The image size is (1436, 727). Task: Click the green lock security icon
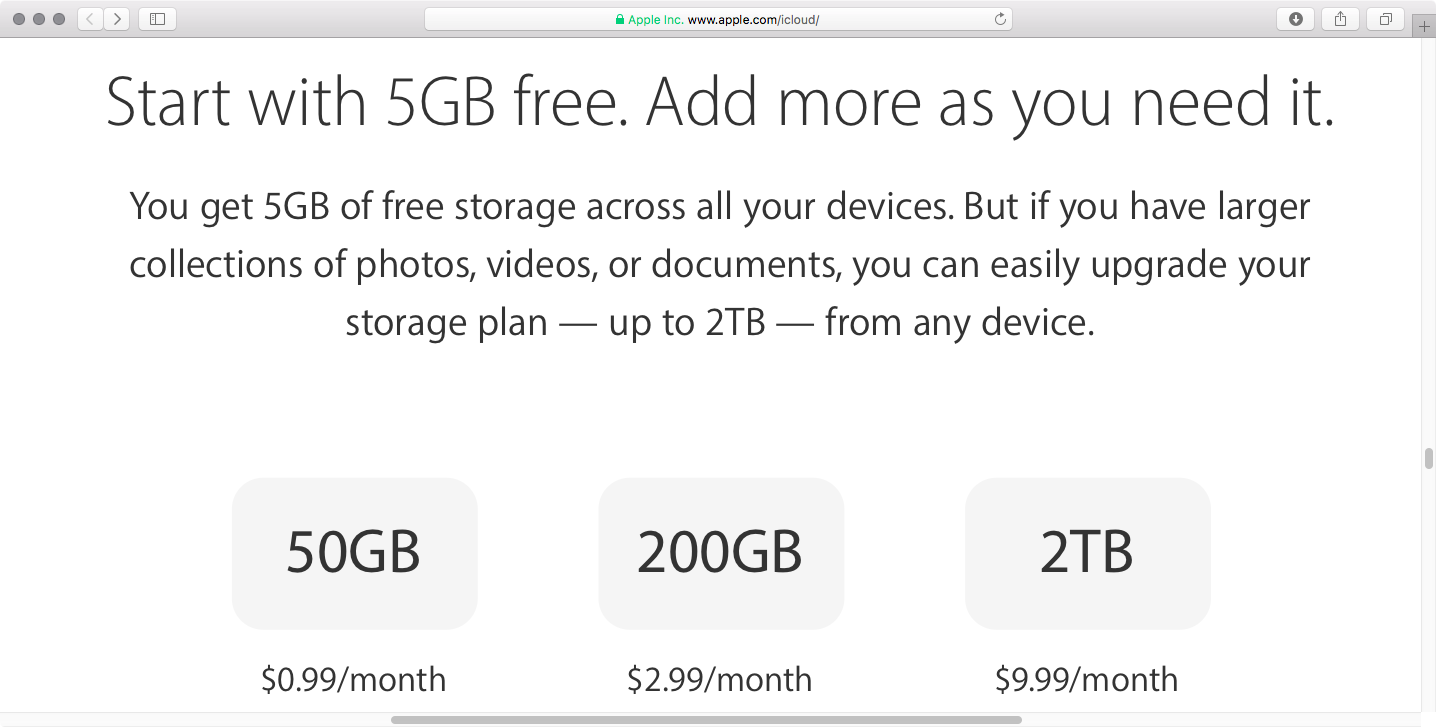[620, 19]
